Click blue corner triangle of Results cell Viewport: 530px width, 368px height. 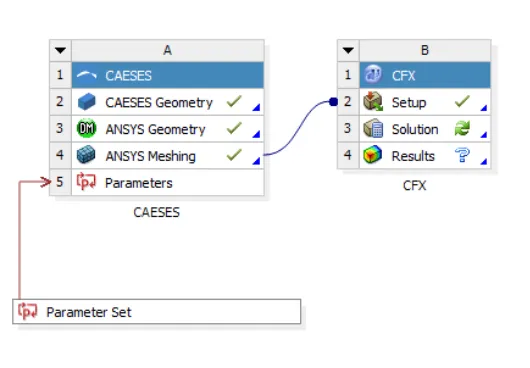point(484,161)
